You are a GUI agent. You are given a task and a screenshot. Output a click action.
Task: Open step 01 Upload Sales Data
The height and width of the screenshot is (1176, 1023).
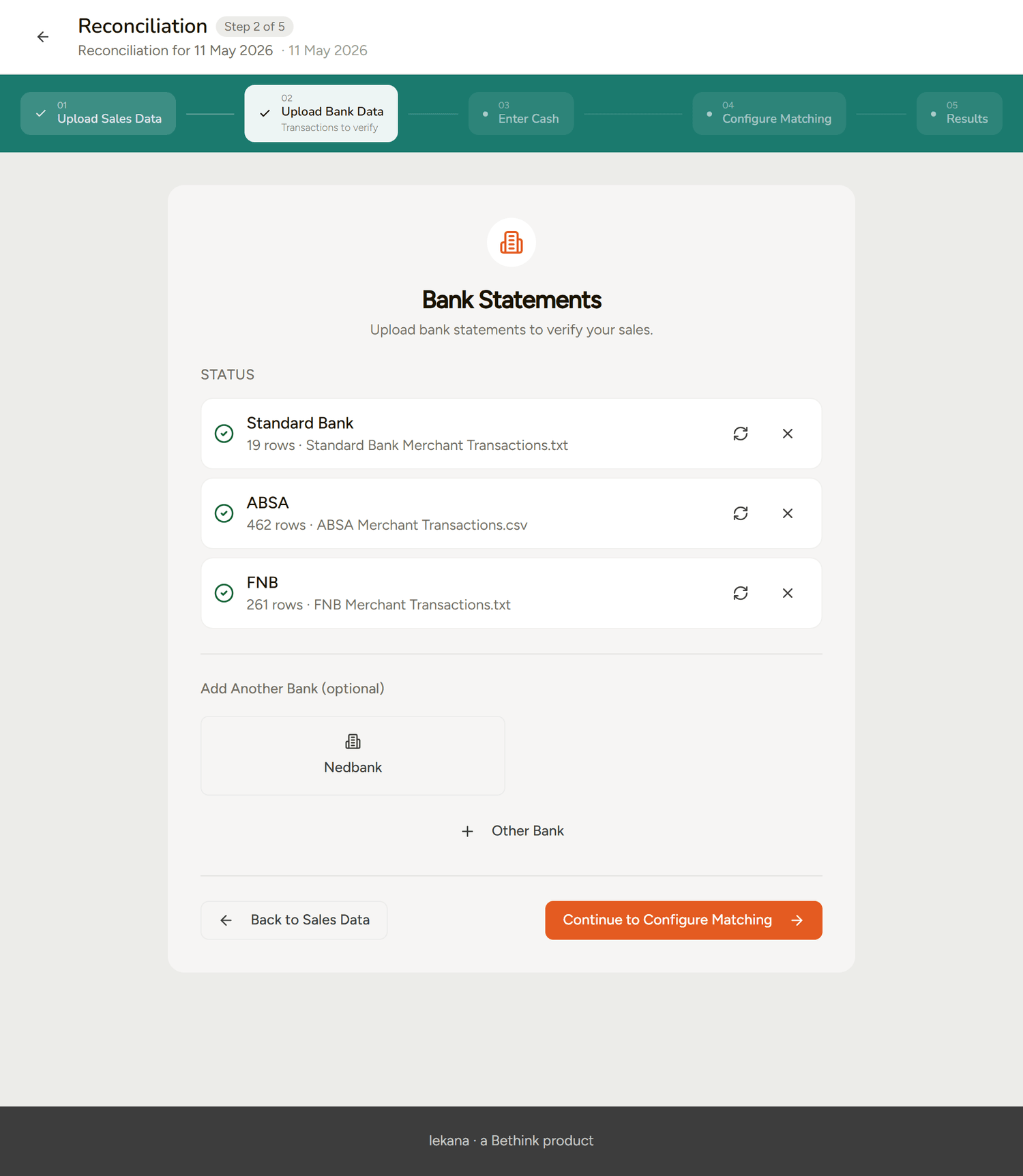[98, 113]
